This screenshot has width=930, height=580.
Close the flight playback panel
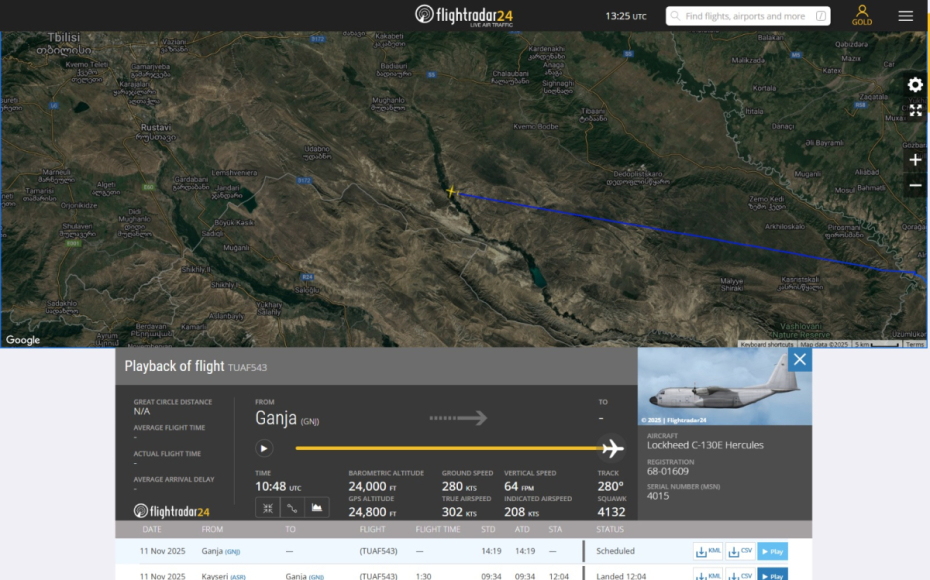799,360
